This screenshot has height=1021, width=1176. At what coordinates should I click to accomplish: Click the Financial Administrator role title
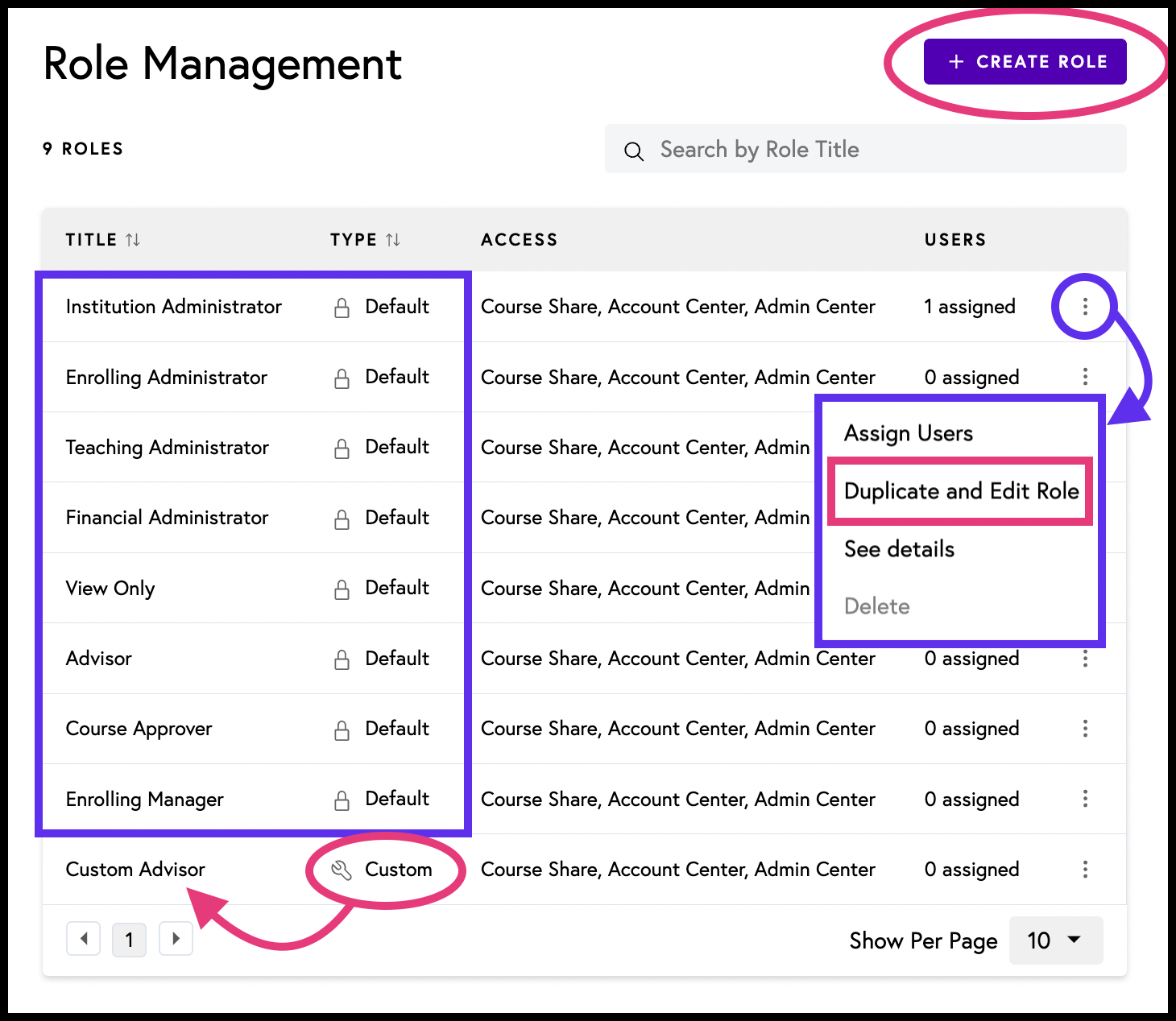click(x=168, y=518)
